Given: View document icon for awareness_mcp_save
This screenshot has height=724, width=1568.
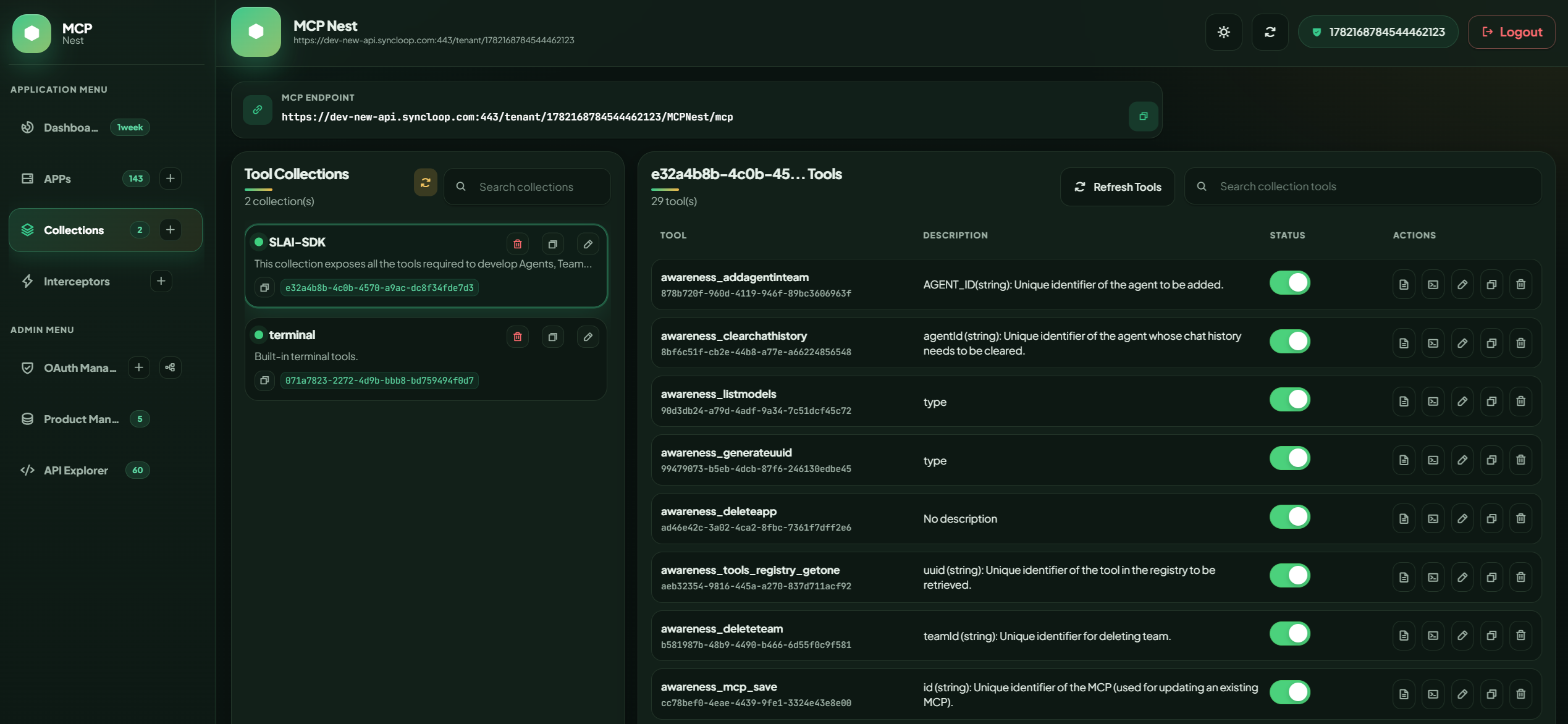Looking at the screenshot, I should coord(1404,694).
